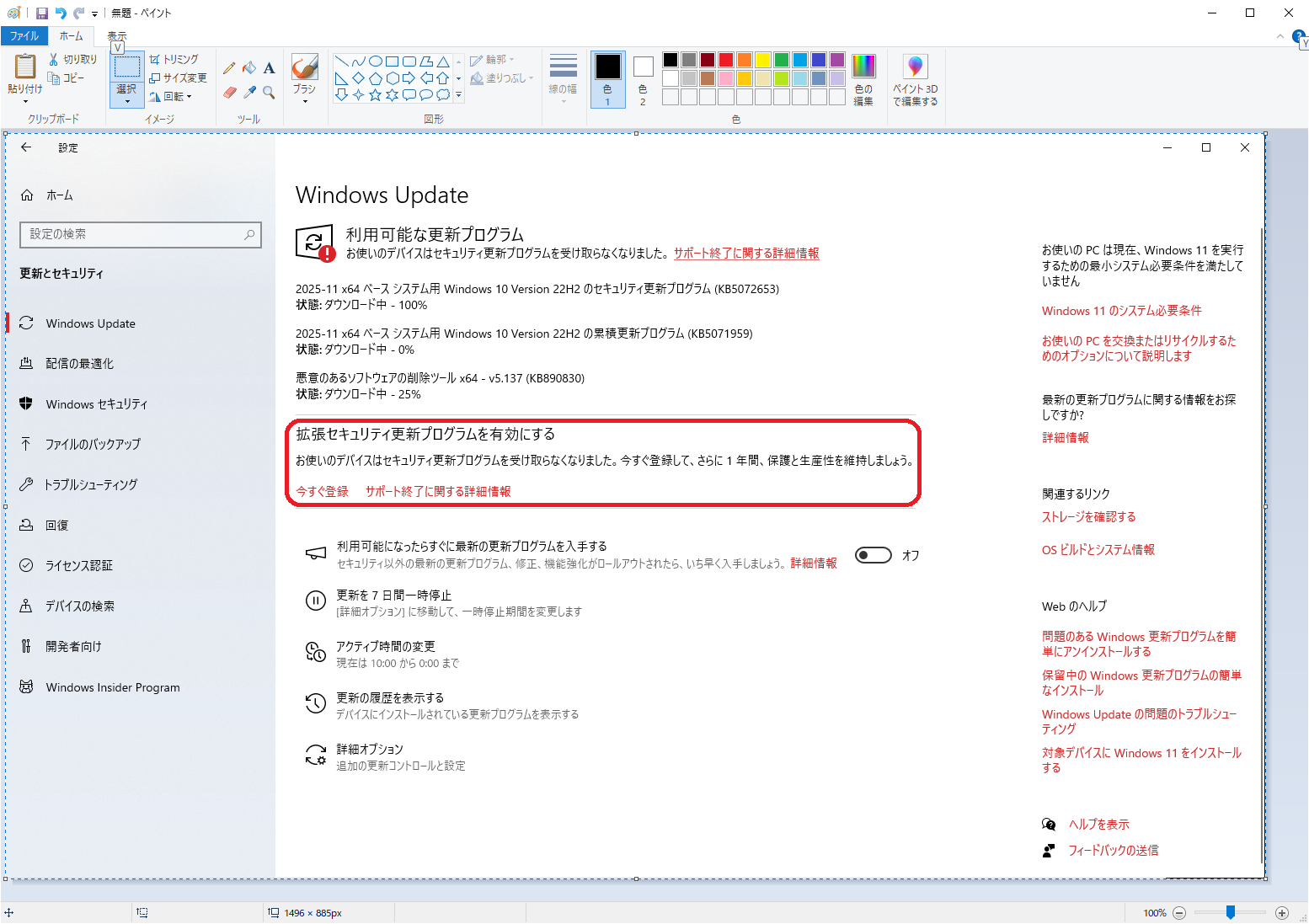The image size is (1309, 924).
Task: Expand the 線の幅 line width dropdown
Action: 564,101
